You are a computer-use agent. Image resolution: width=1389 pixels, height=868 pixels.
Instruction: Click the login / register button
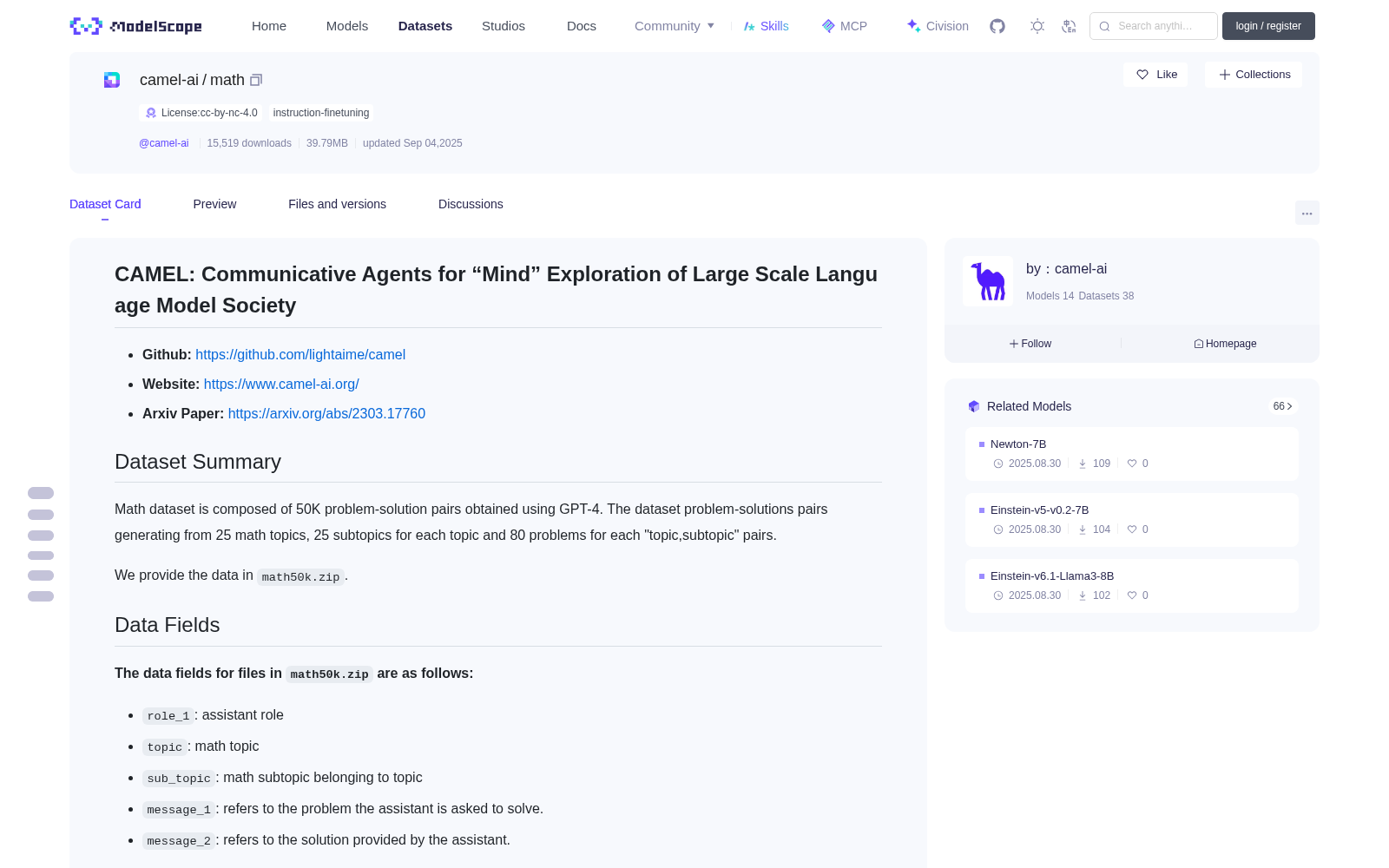[x=1268, y=26]
